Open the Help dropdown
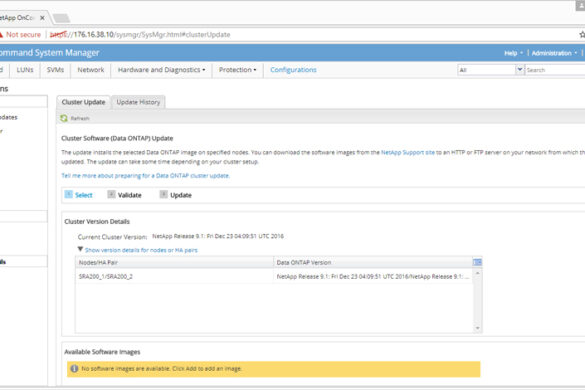Viewport: 585px width, 390px height. (x=513, y=53)
